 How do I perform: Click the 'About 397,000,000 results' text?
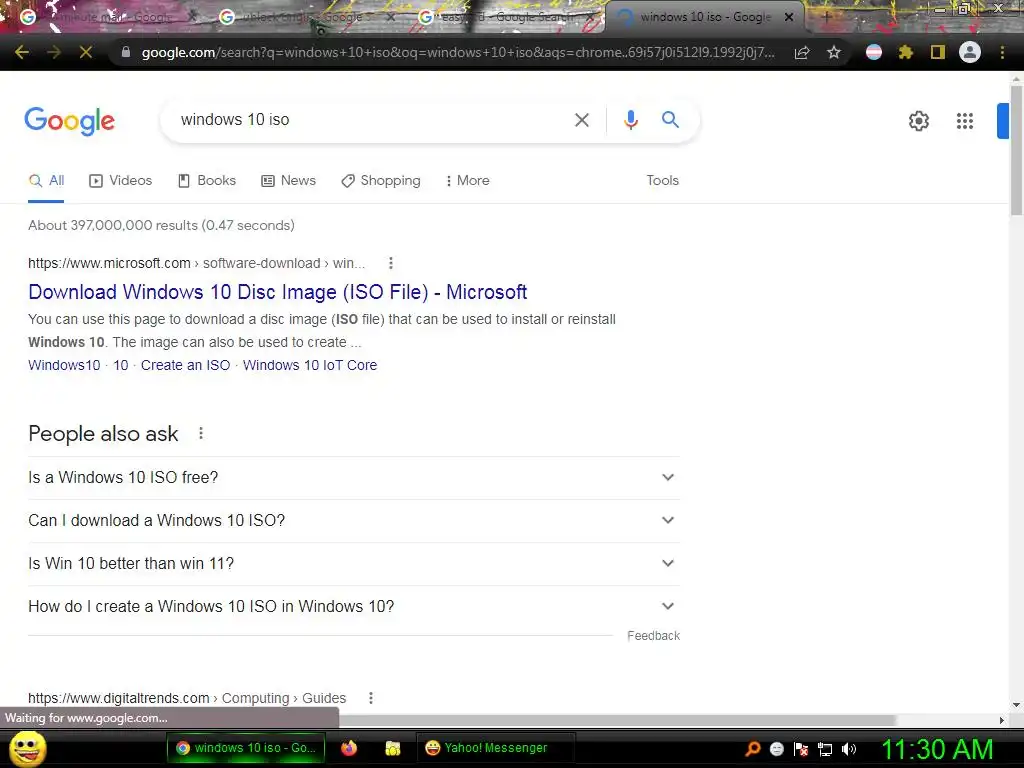click(x=161, y=225)
